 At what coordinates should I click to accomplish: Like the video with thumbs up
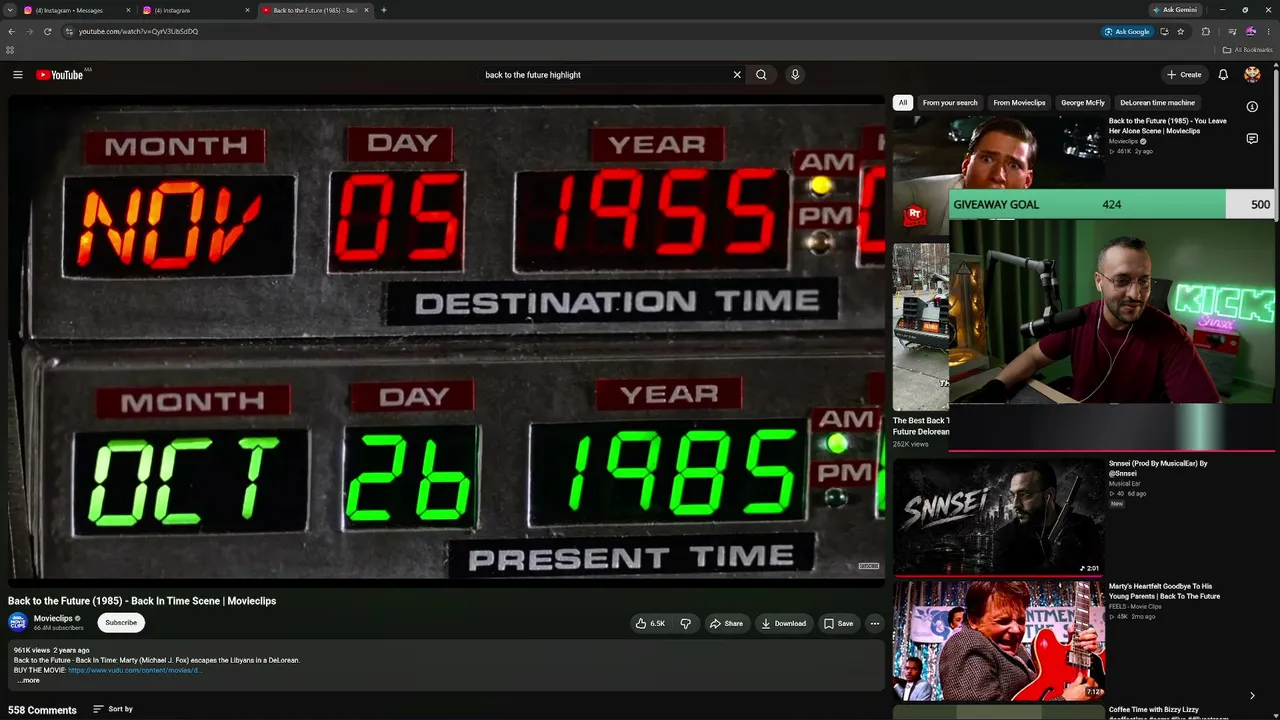pyautogui.click(x=650, y=623)
